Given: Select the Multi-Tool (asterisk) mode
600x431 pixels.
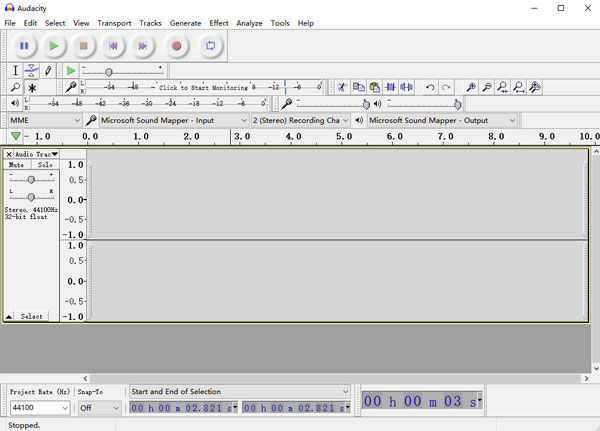Looking at the screenshot, I should (32, 88).
